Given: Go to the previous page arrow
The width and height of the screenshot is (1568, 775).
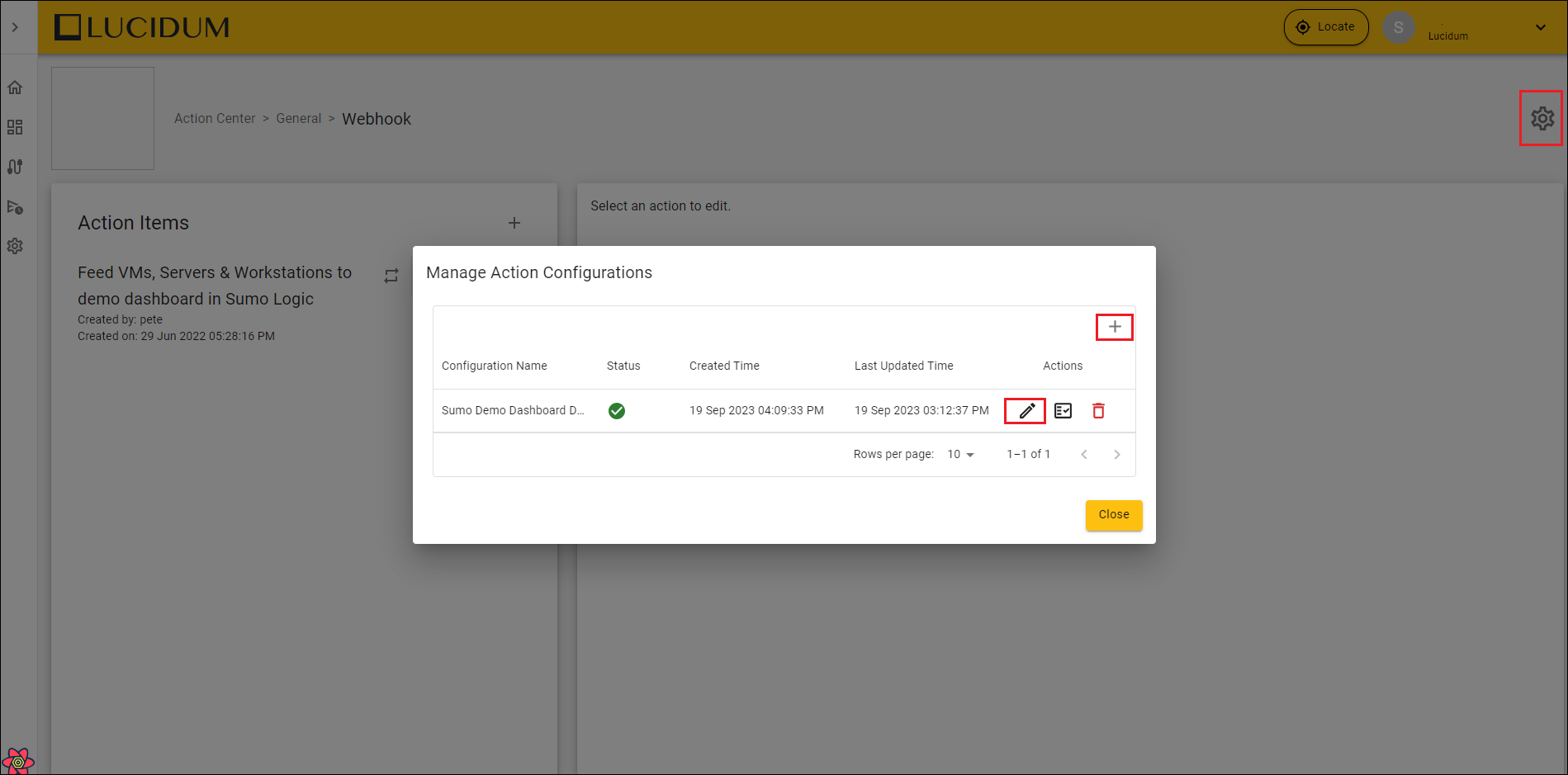Looking at the screenshot, I should pos(1084,454).
